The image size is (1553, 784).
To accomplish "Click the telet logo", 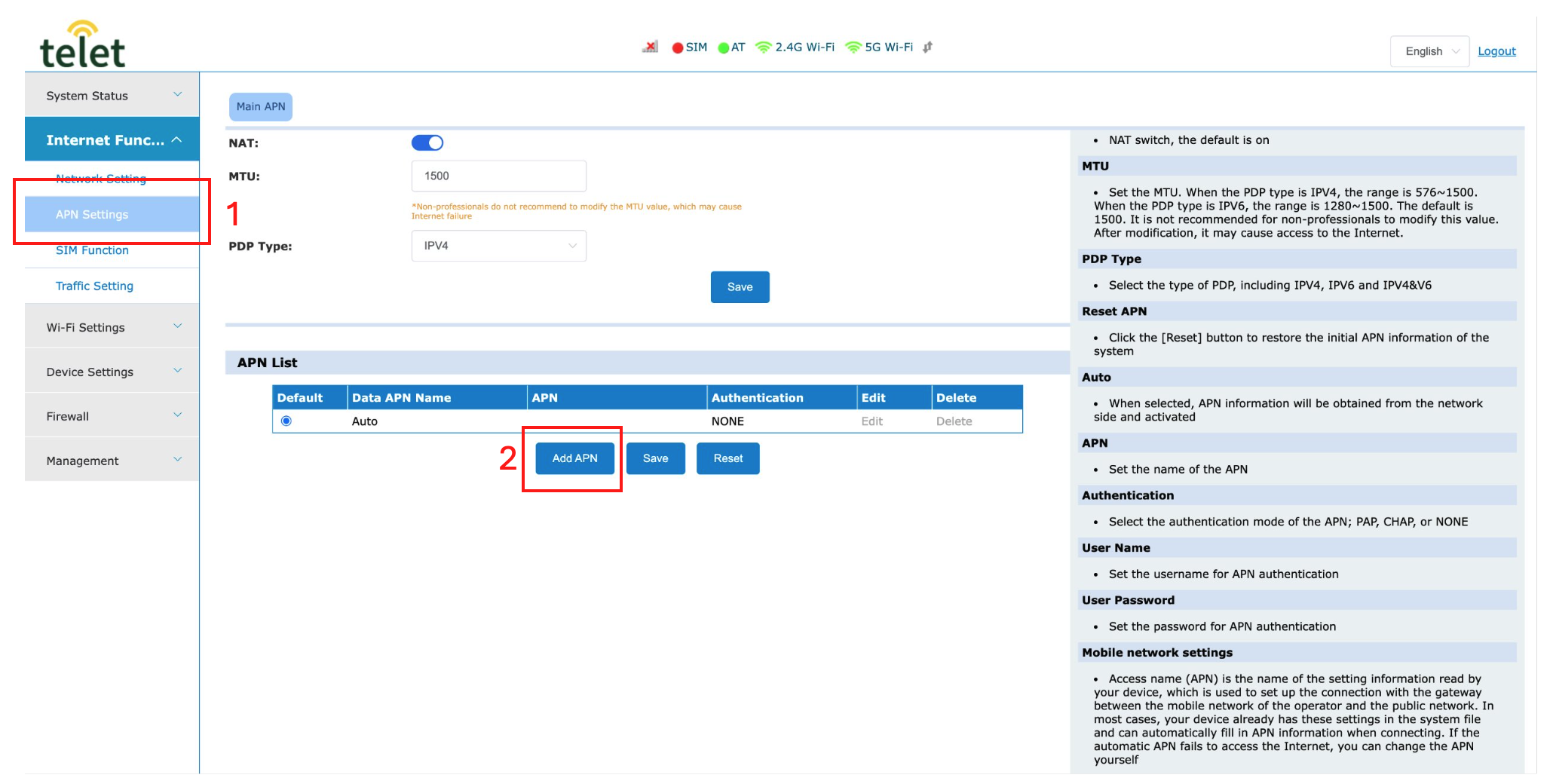I will (x=82, y=45).
